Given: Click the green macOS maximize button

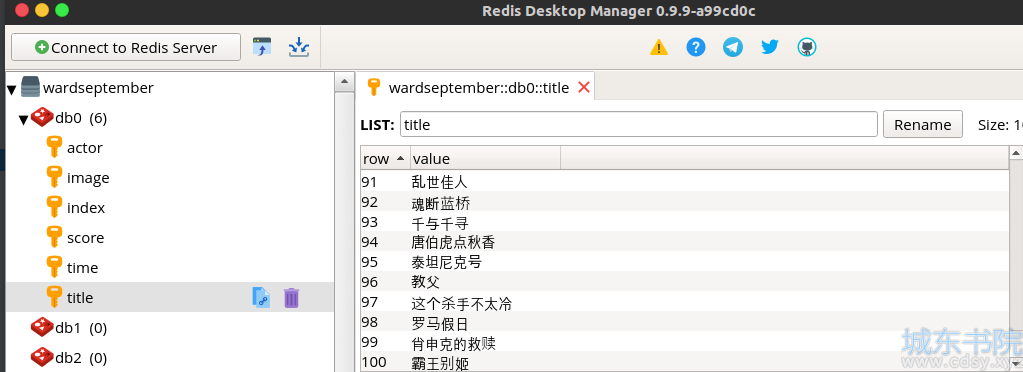Looking at the screenshot, I should (62, 10).
